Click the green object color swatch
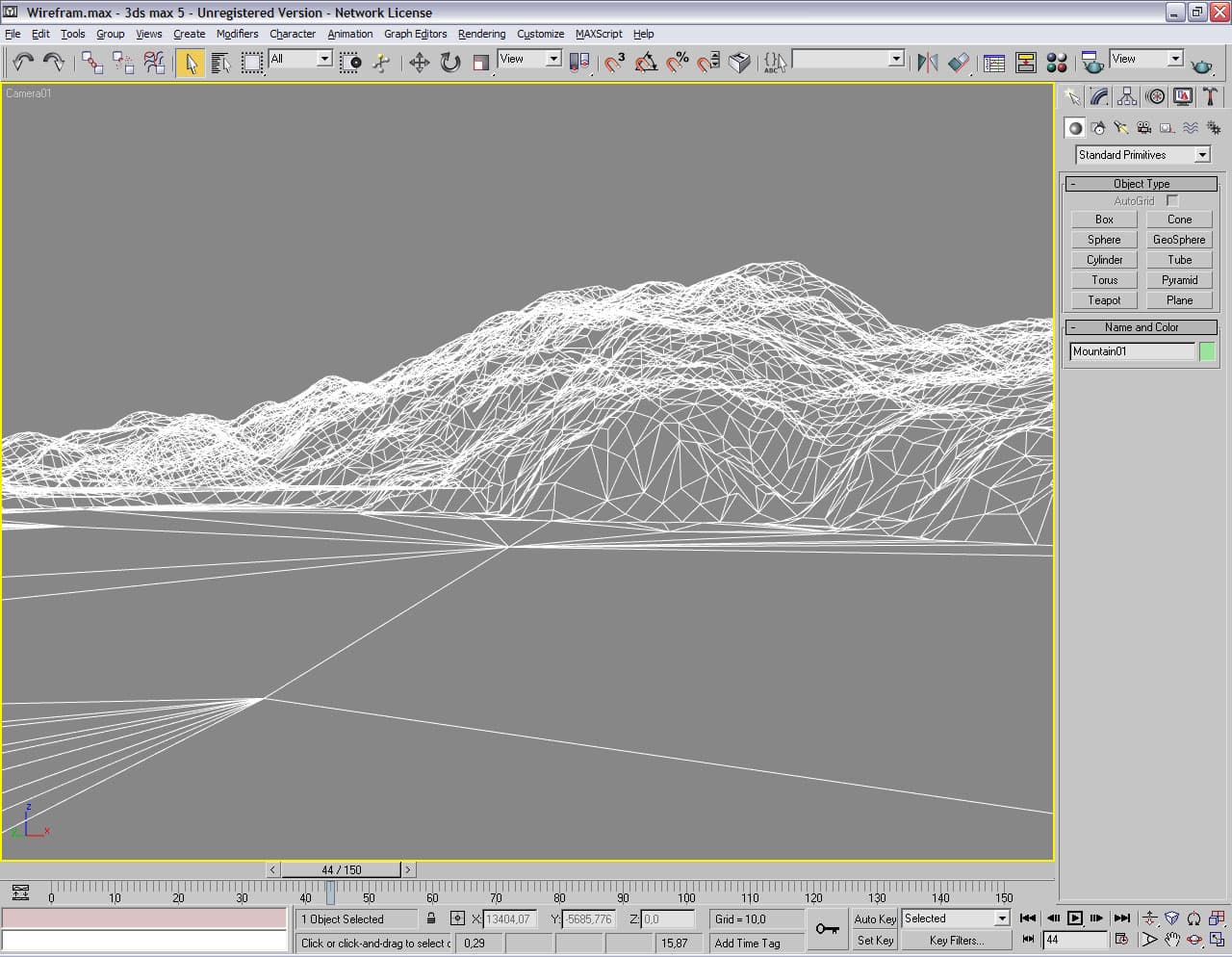This screenshot has width=1232, height=957. tap(1207, 351)
